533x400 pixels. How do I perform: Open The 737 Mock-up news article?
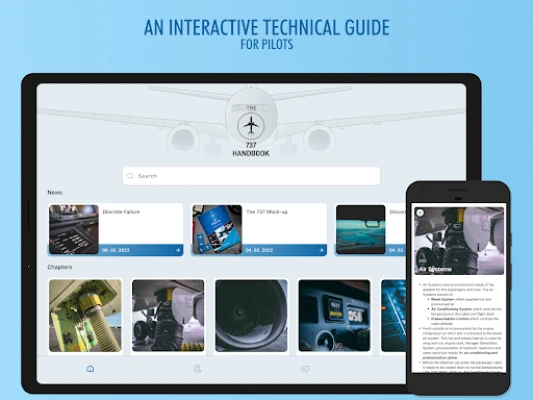pos(259,229)
